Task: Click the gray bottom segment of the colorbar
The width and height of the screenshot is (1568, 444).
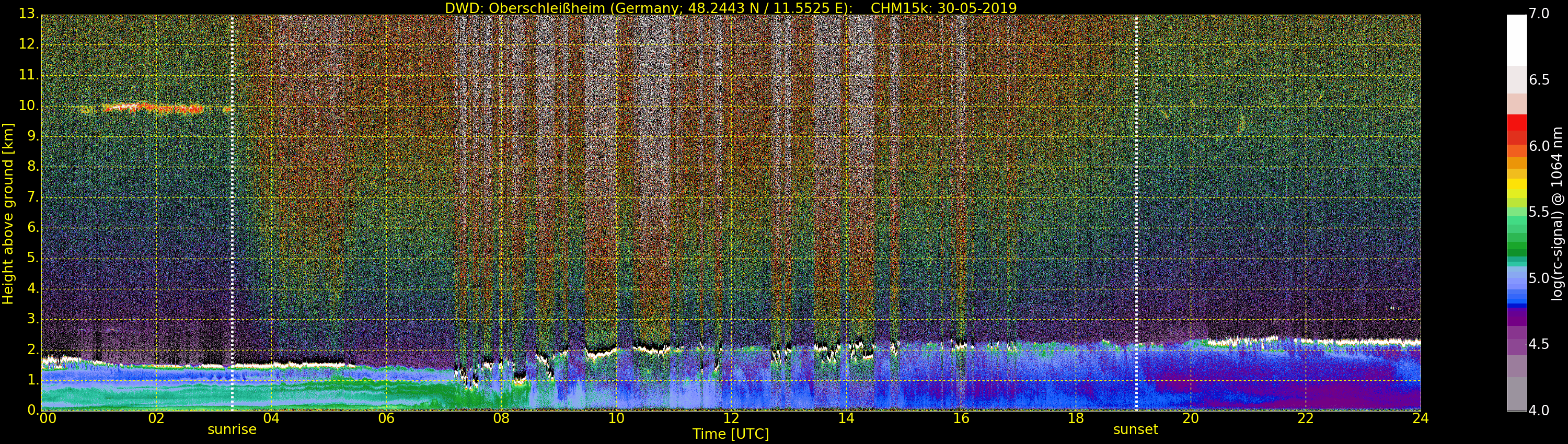Action: pos(1516,394)
